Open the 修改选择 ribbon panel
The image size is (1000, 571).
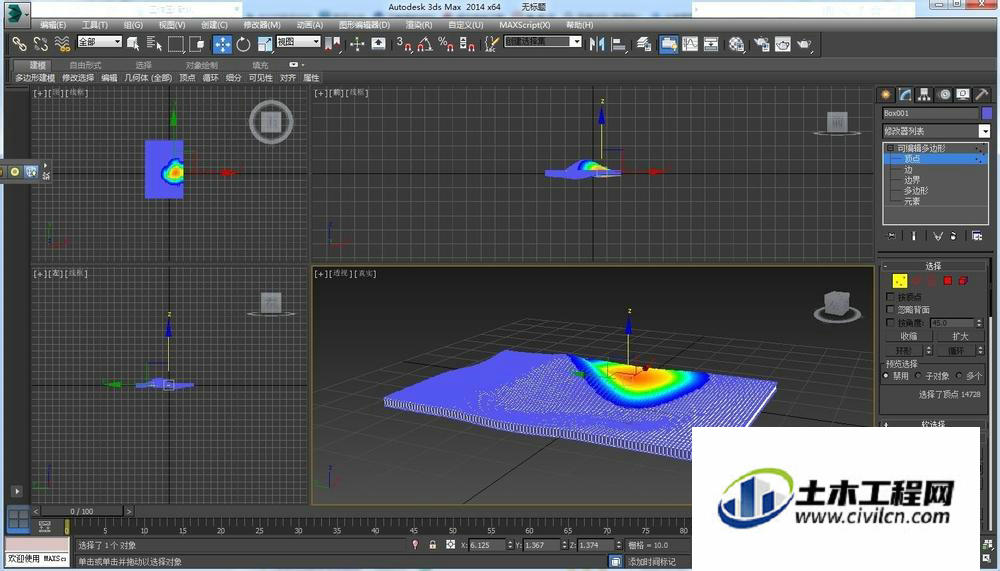78,78
